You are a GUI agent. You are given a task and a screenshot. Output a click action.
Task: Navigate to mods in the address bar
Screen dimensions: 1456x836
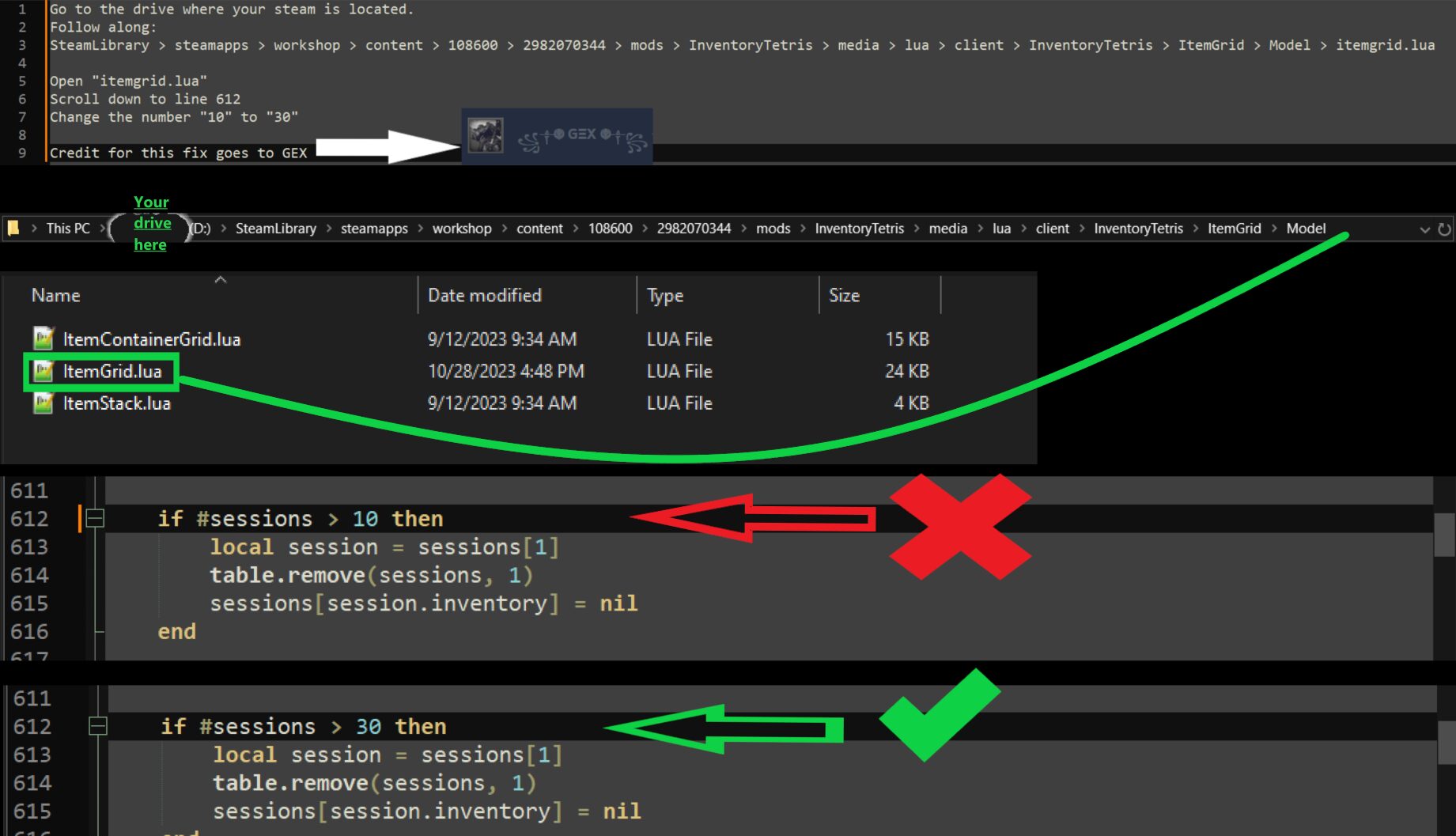pos(773,229)
